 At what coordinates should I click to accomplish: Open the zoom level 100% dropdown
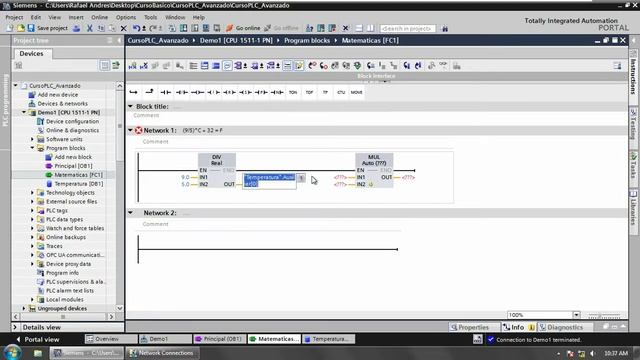coord(576,315)
